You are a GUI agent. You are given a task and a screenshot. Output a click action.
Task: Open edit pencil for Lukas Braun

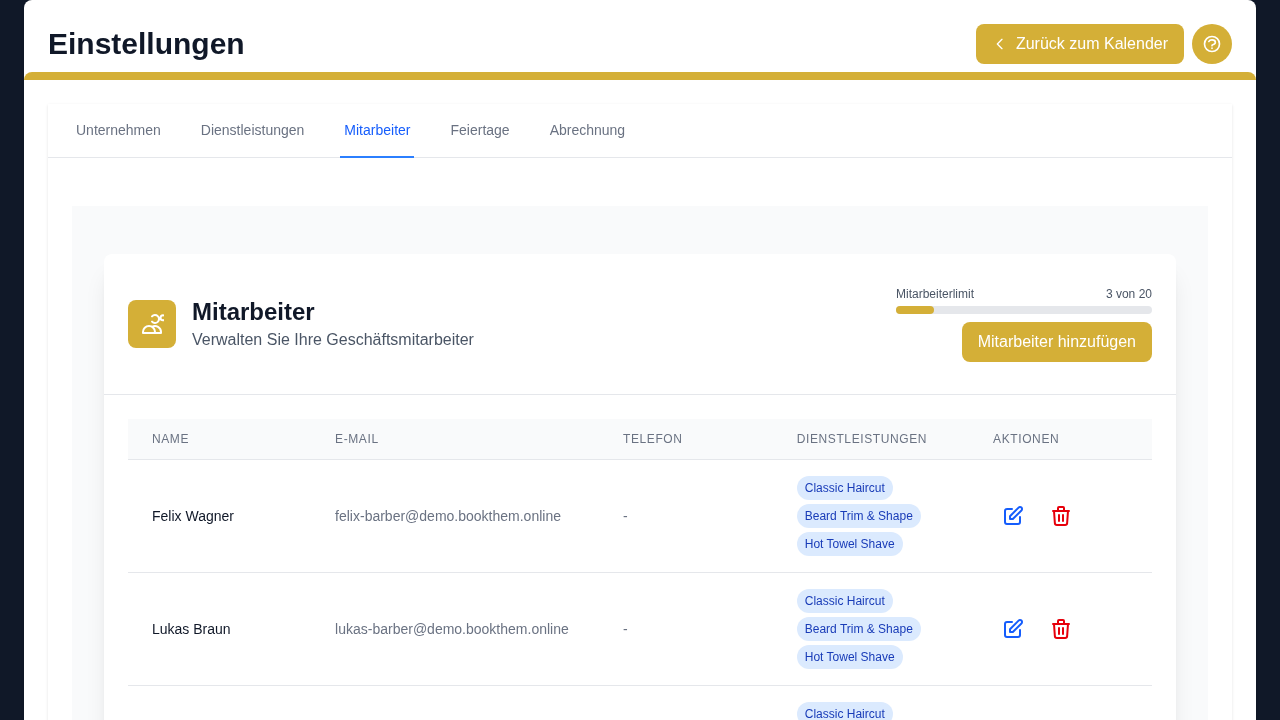coord(1013,629)
